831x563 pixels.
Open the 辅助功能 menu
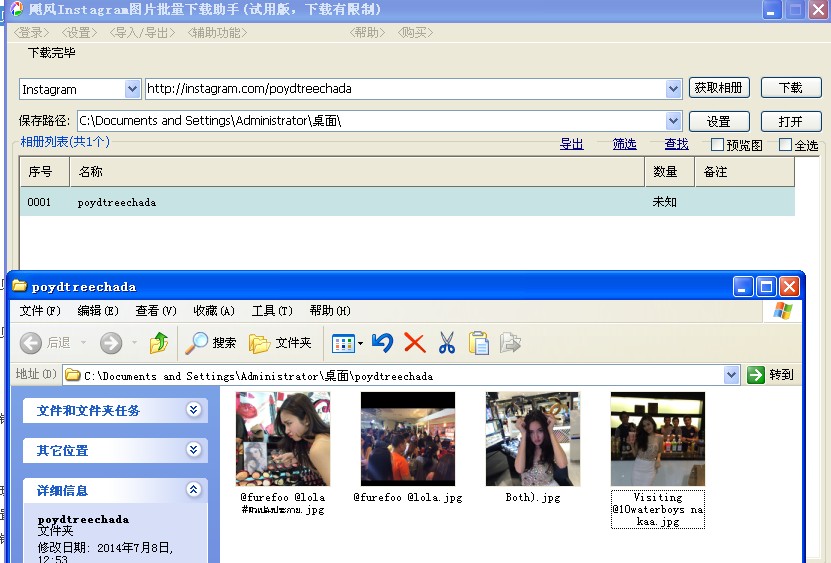click(x=217, y=33)
